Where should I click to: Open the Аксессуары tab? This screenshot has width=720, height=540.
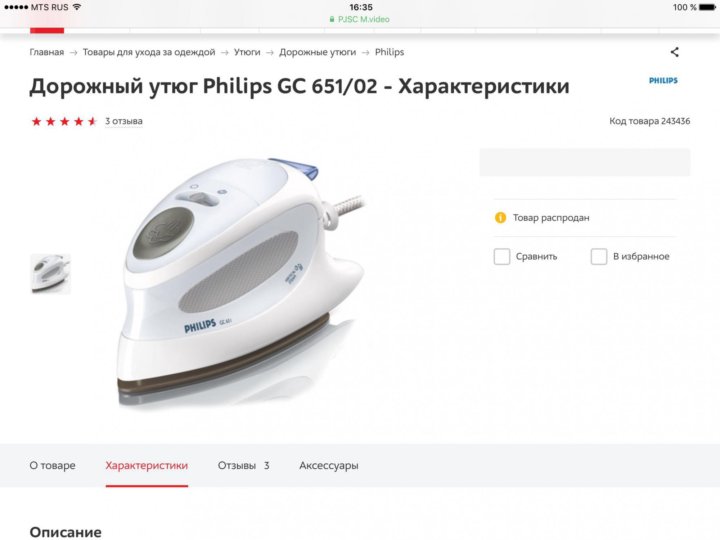coord(329,465)
